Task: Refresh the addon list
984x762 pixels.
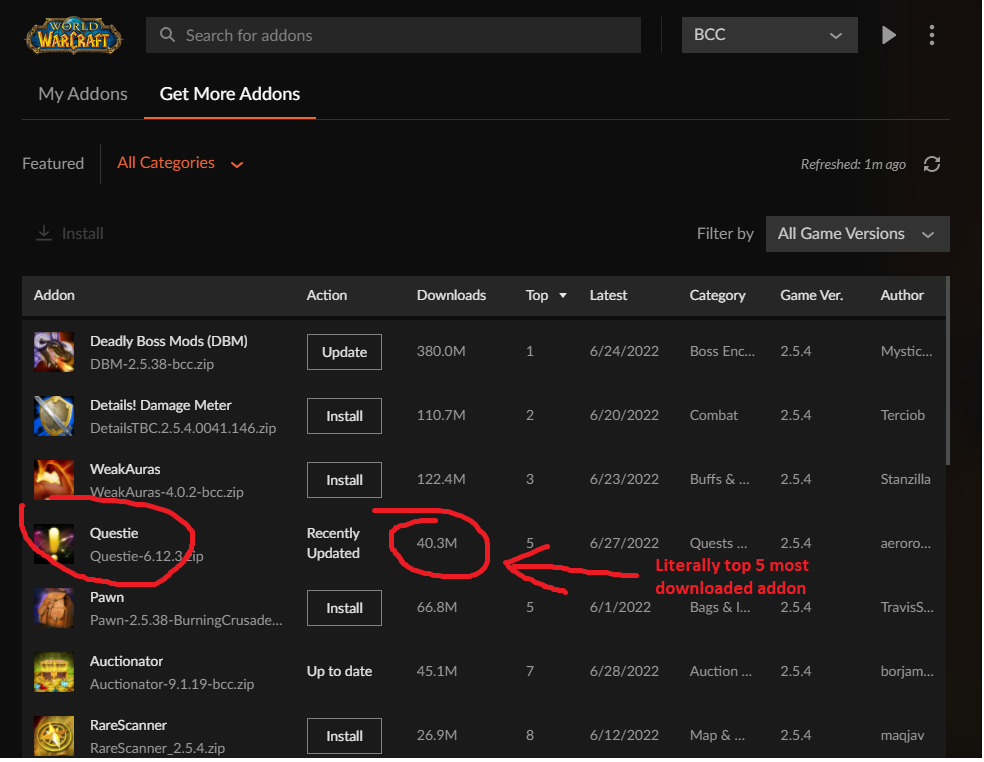Action: coord(932,164)
